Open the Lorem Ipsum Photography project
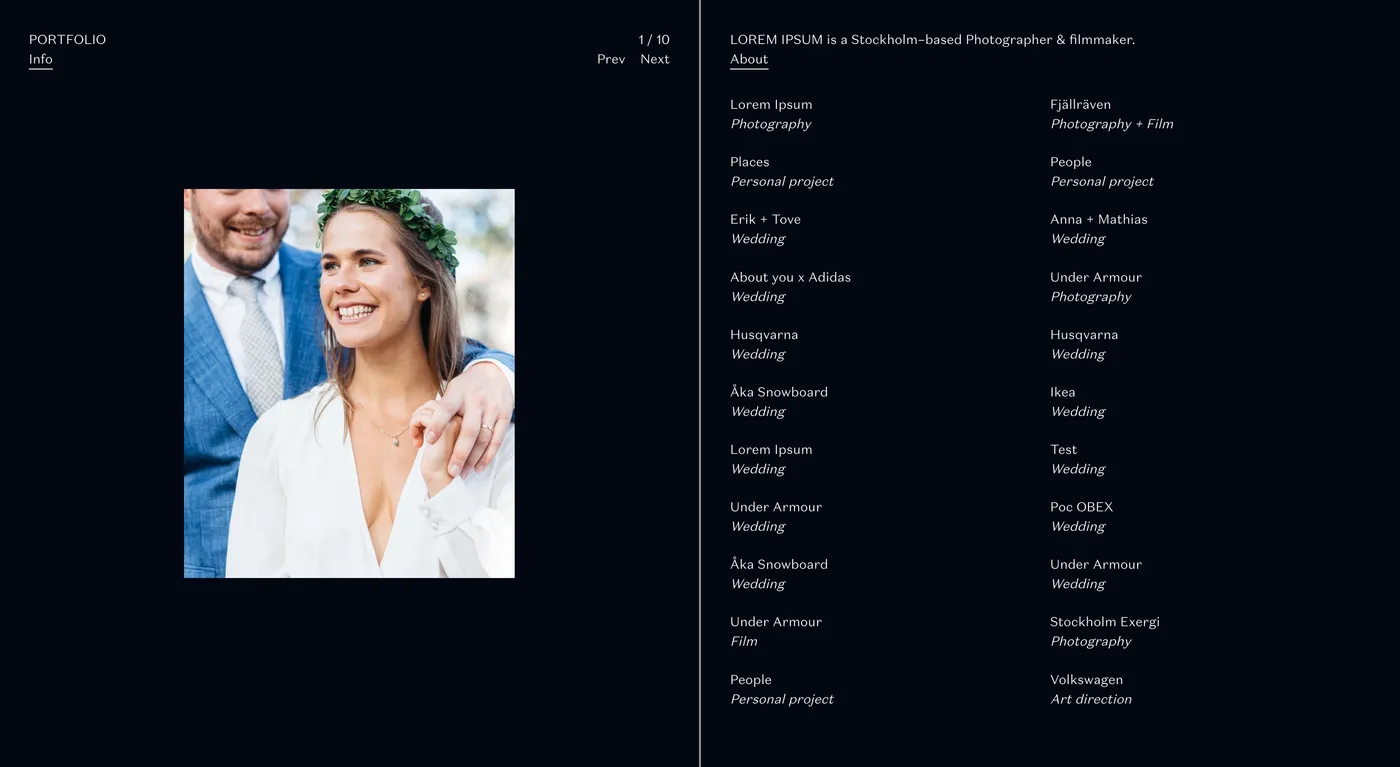Image resolution: width=1400 pixels, height=767 pixels. [x=771, y=114]
